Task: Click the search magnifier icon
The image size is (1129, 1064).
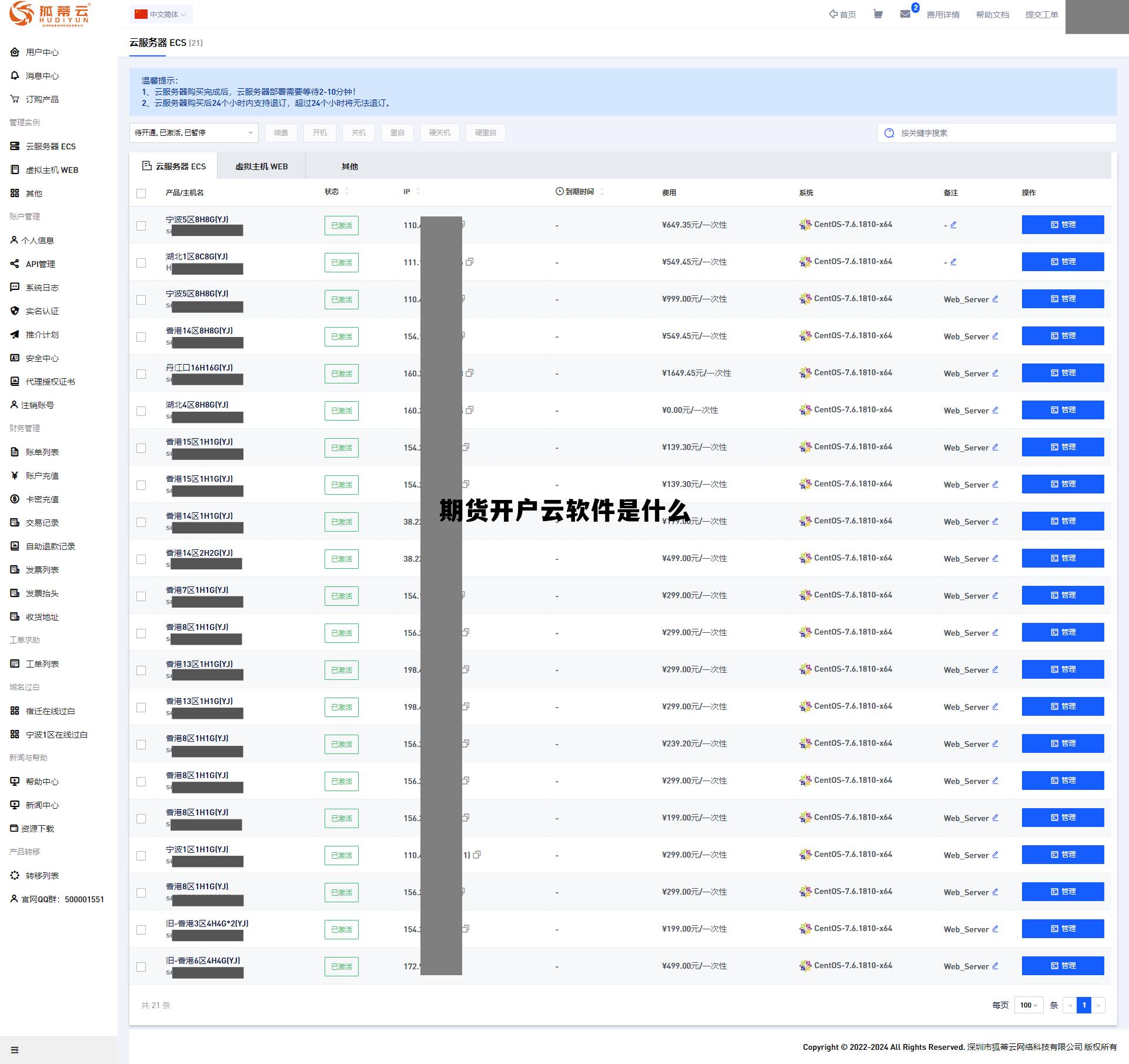Action: tap(889, 133)
